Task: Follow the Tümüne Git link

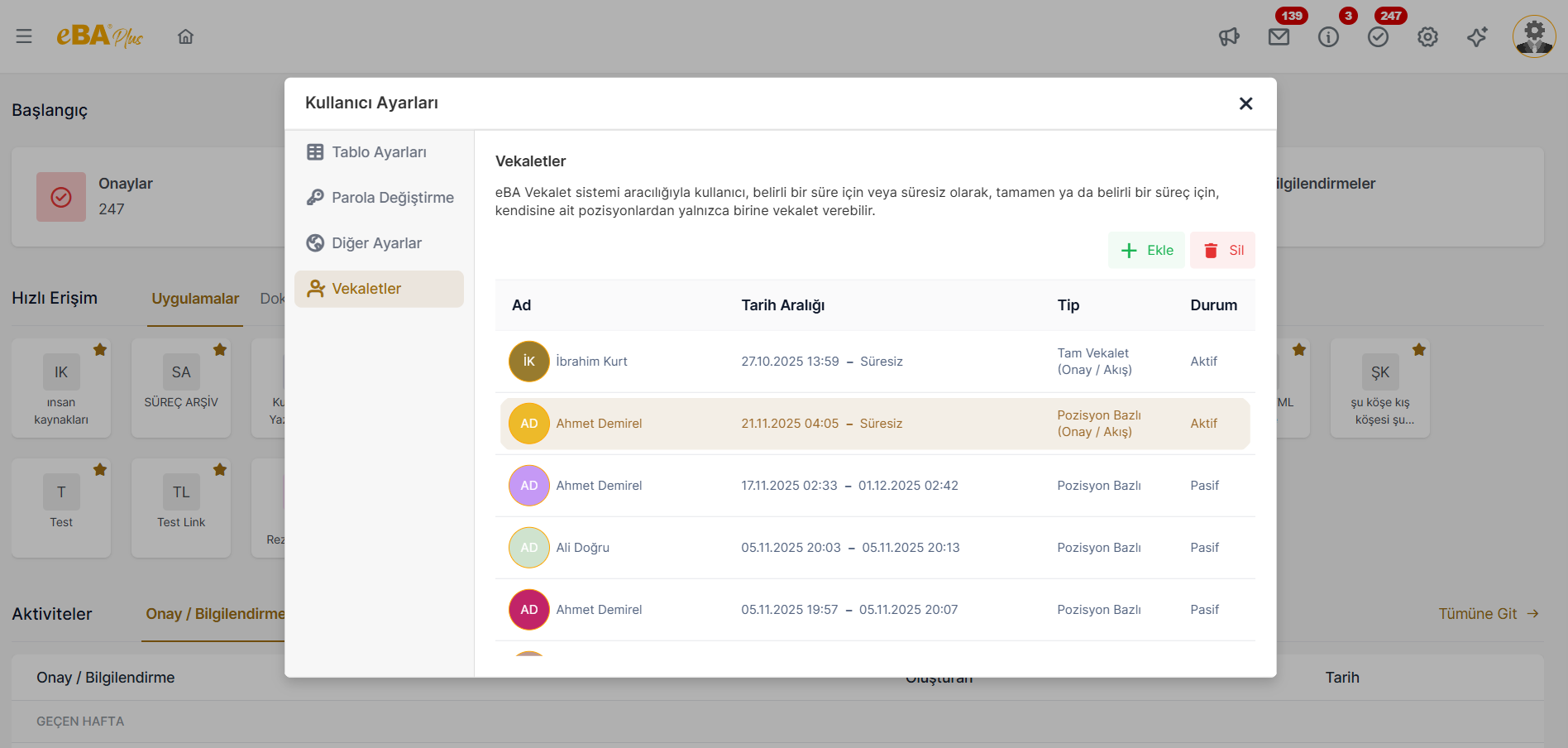Action: pyautogui.click(x=1489, y=614)
